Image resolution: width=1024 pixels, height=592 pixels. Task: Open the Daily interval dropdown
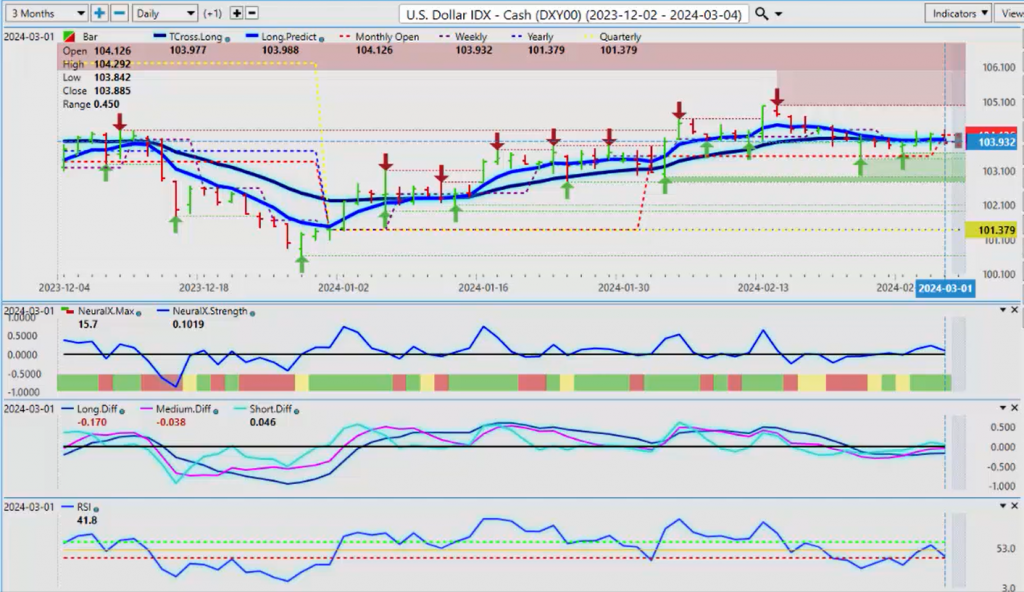click(x=164, y=13)
